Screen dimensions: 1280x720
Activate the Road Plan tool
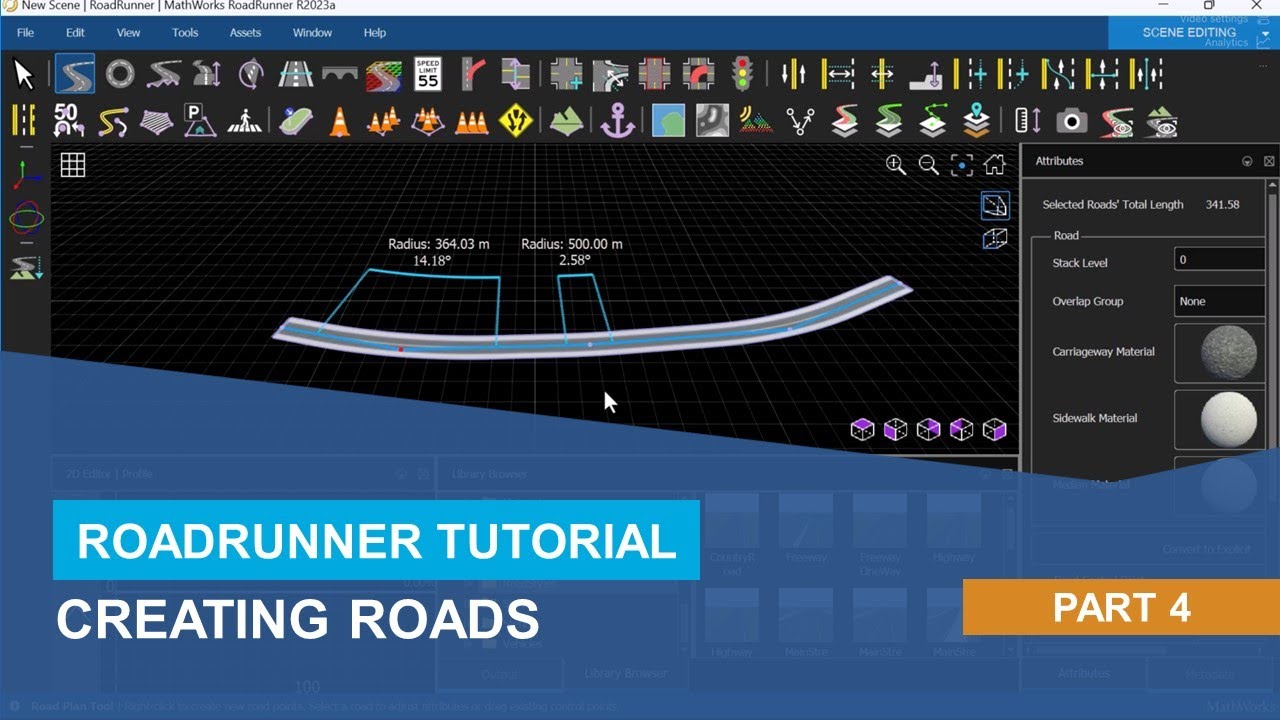click(74, 74)
